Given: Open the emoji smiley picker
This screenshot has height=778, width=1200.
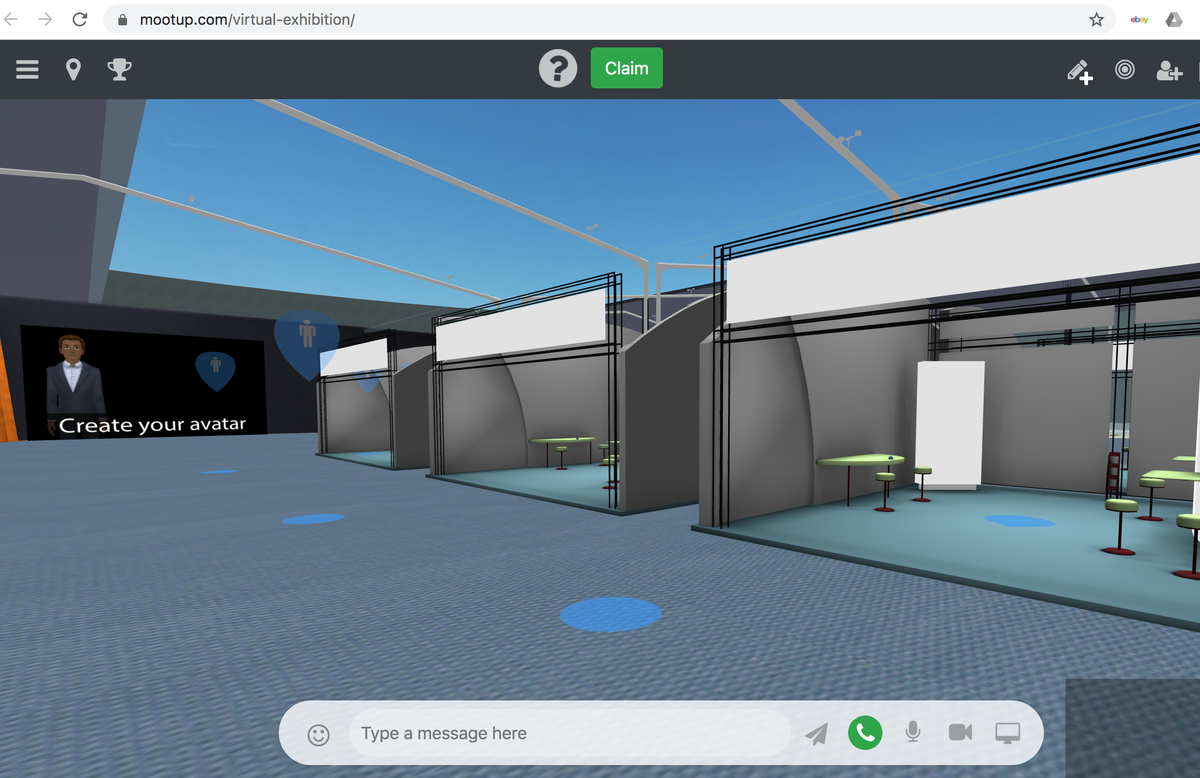Looking at the screenshot, I should tap(318, 735).
